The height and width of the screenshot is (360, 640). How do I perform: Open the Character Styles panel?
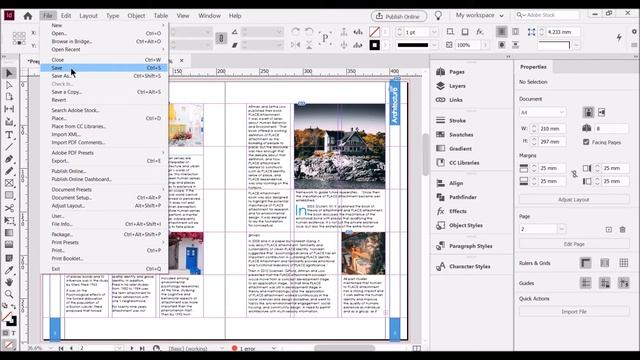tap(463, 267)
